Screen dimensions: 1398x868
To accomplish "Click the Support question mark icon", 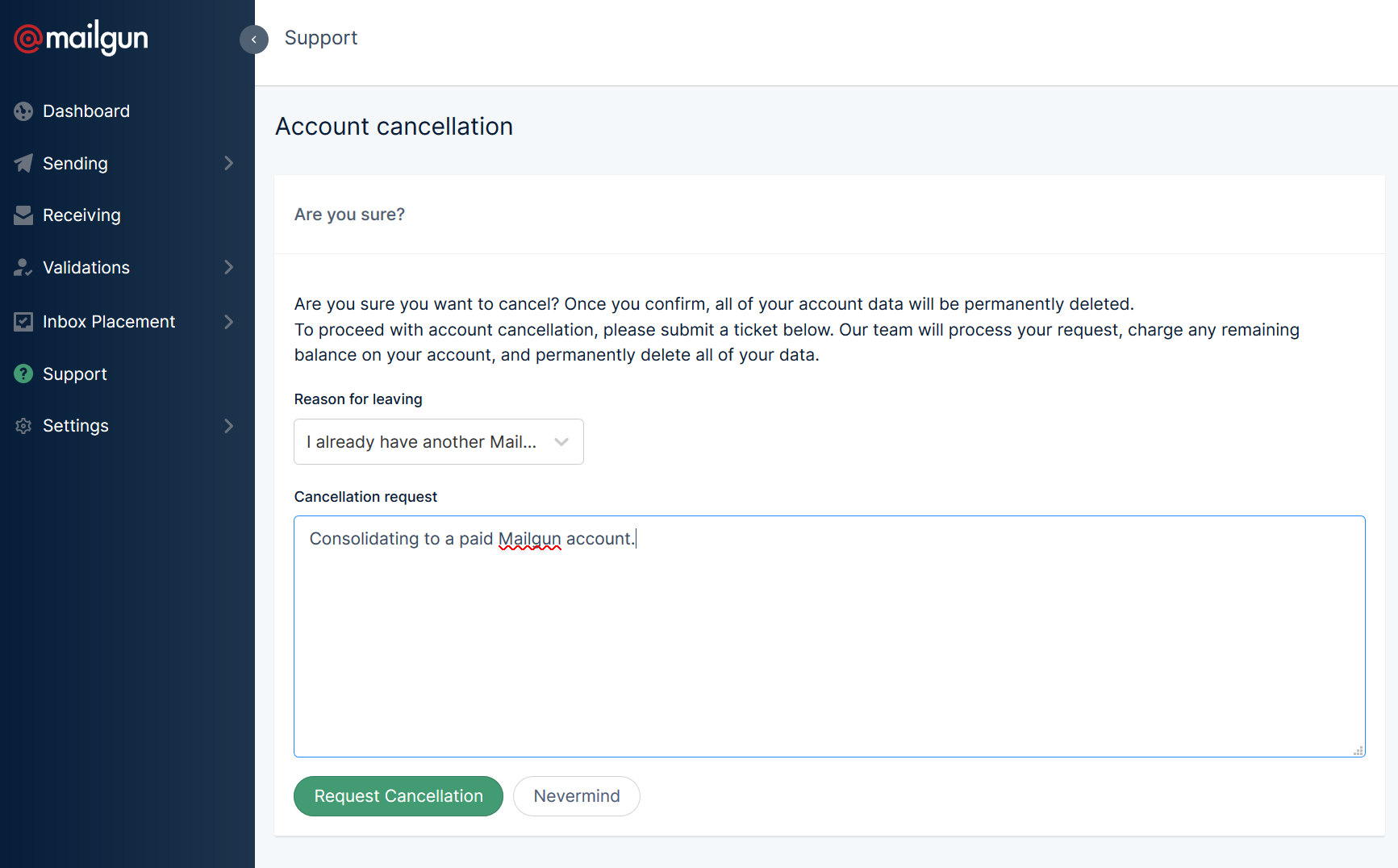I will tap(23, 373).
